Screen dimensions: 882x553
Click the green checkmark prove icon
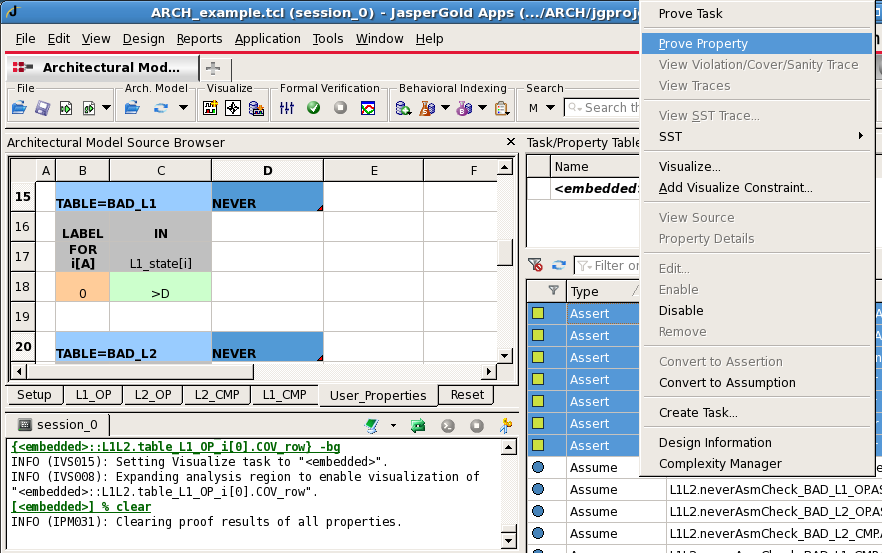point(313,107)
